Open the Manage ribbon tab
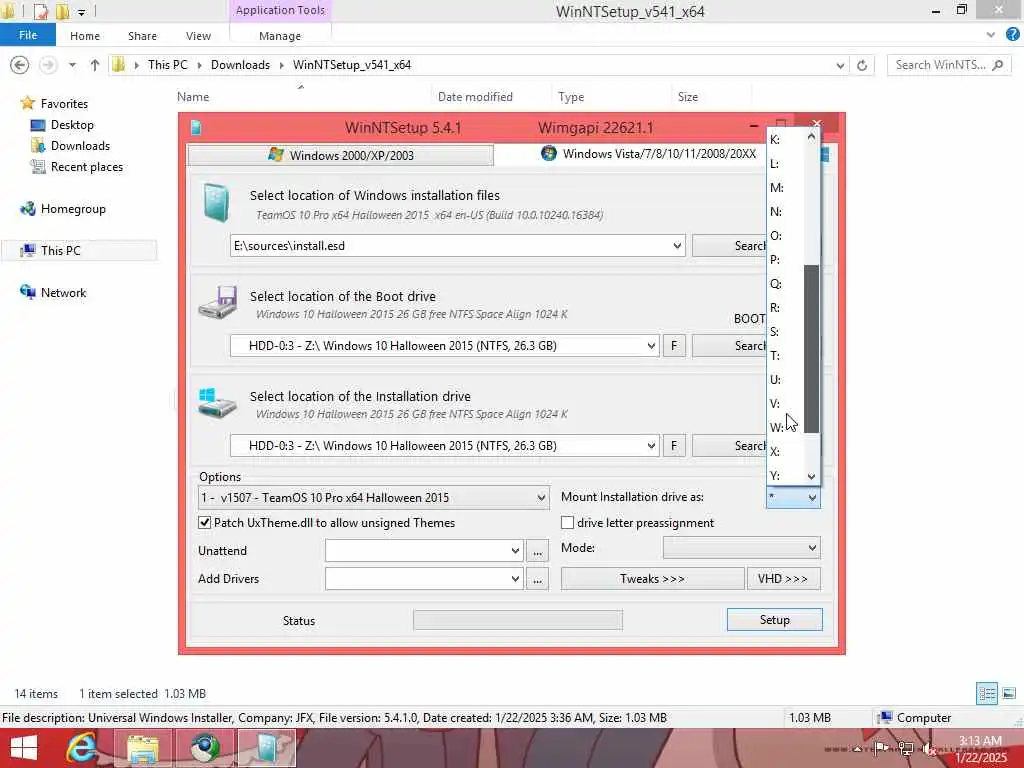 pyautogui.click(x=280, y=36)
